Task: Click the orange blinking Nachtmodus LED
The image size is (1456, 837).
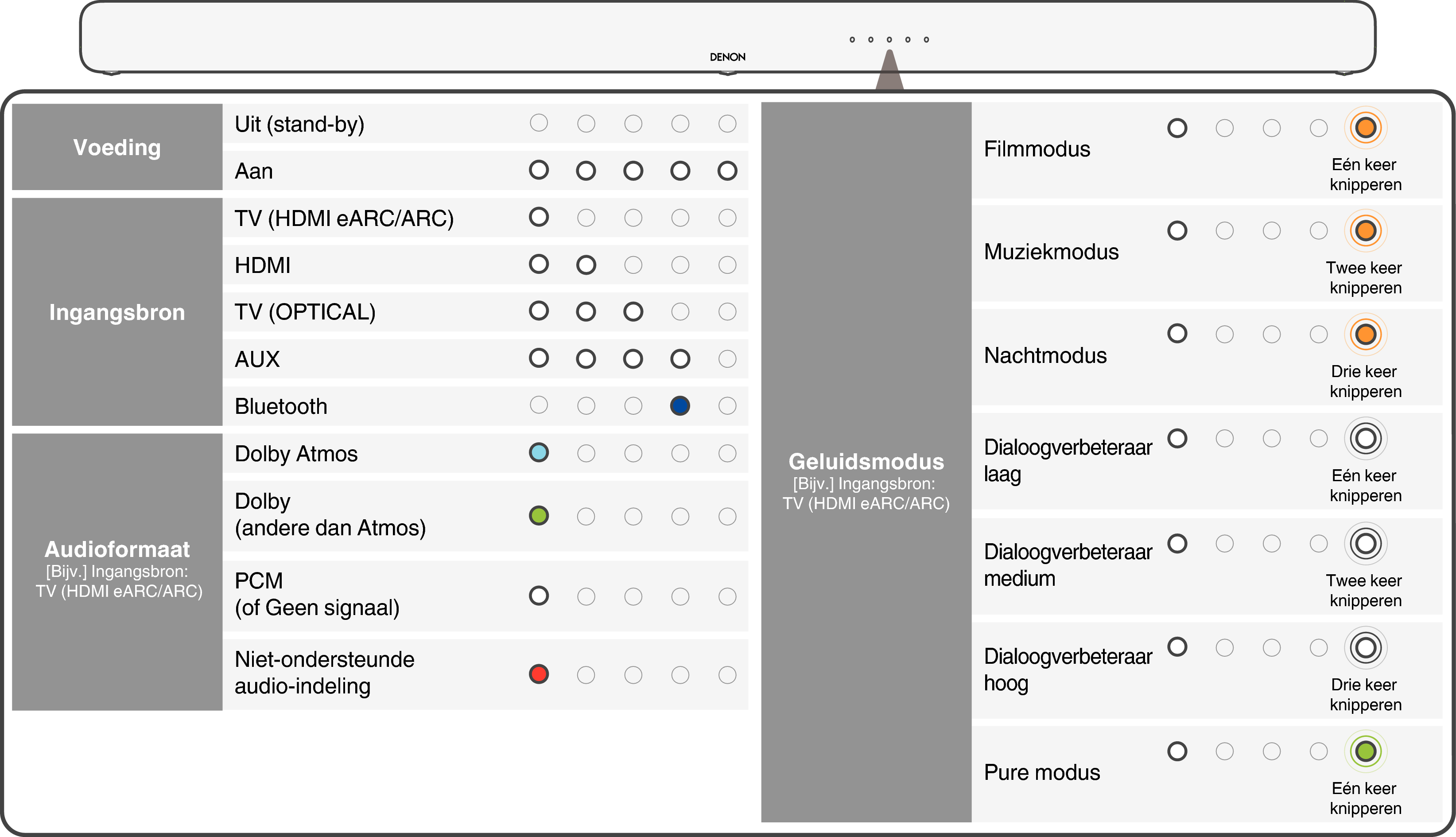Action: [x=1365, y=334]
